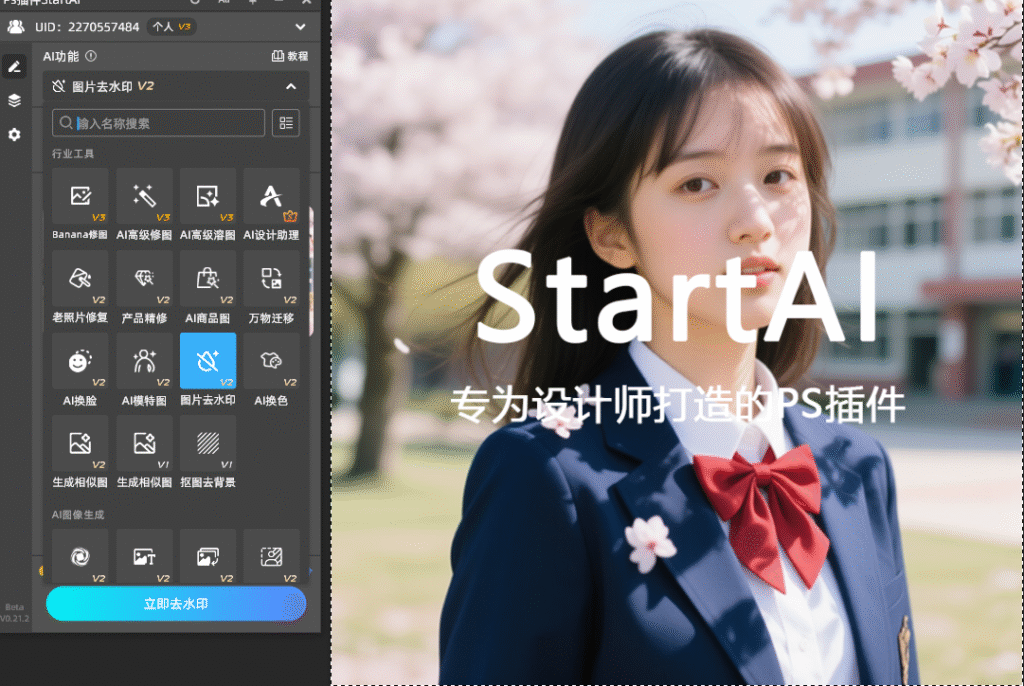Viewport: 1024px width, 686px height.
Task: Select the AI换色 recolor tool
Action: (x=271, y=362)
